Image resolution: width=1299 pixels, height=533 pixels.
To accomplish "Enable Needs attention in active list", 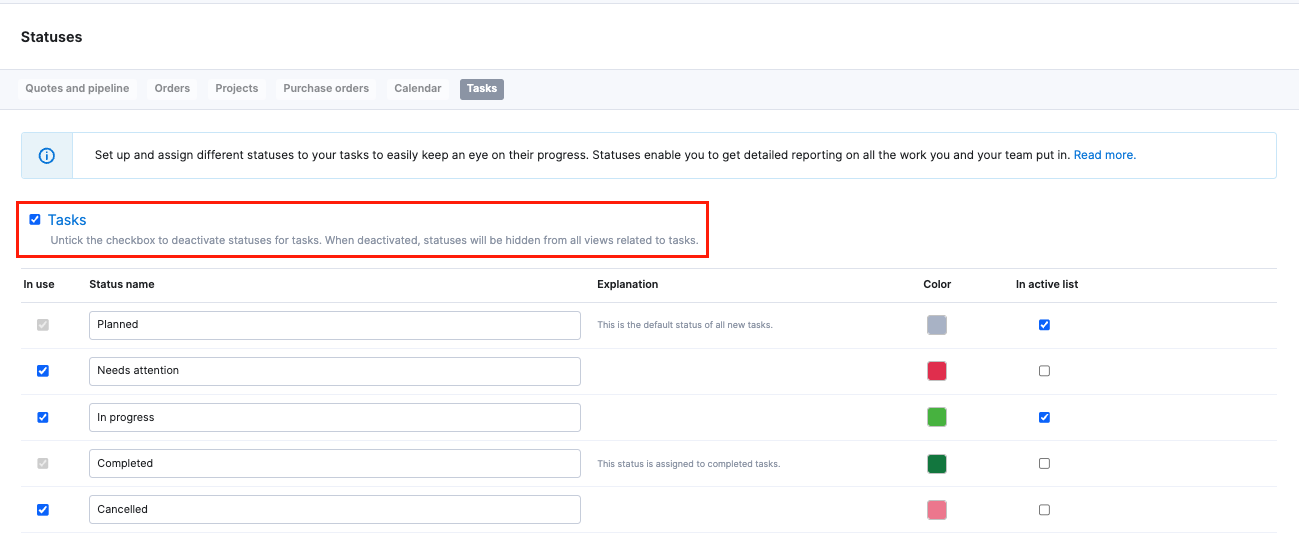I will click(1044, 371).
